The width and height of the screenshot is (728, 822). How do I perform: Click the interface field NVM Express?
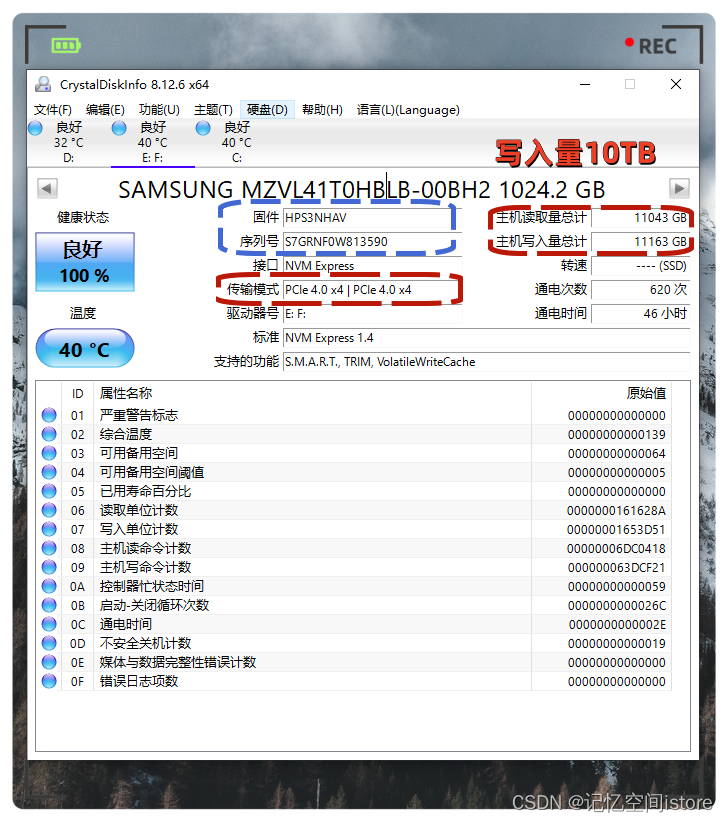372,266
